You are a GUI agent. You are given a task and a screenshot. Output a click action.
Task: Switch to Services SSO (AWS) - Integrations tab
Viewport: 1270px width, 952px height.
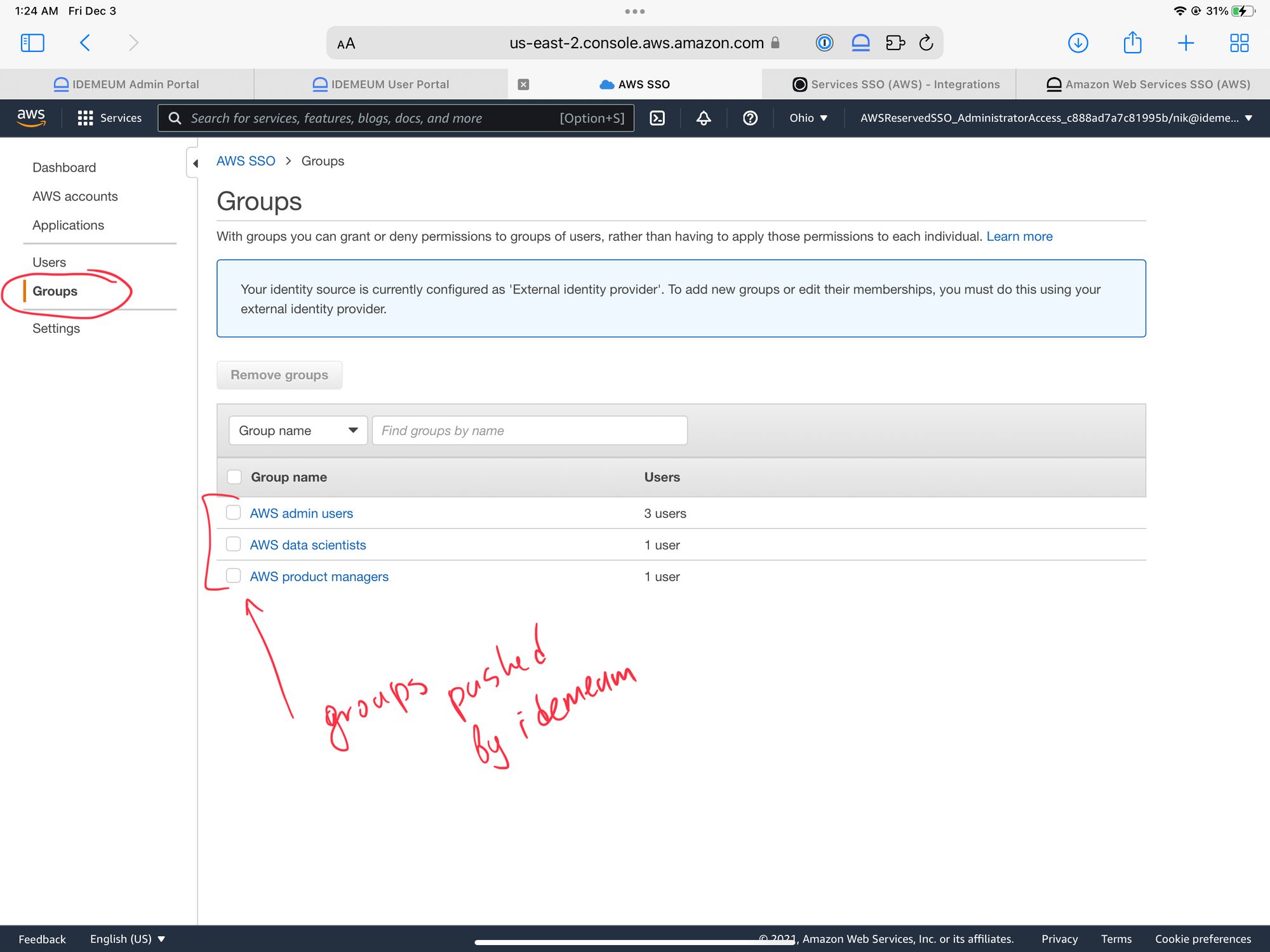tap(889, 84)
